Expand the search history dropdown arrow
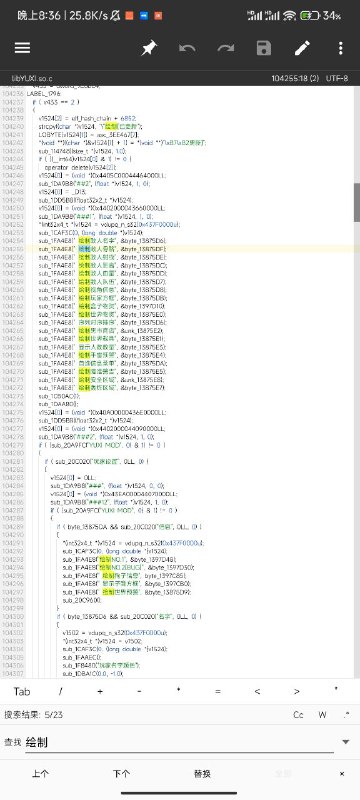The image size is (360, 800). coord(346,742)
